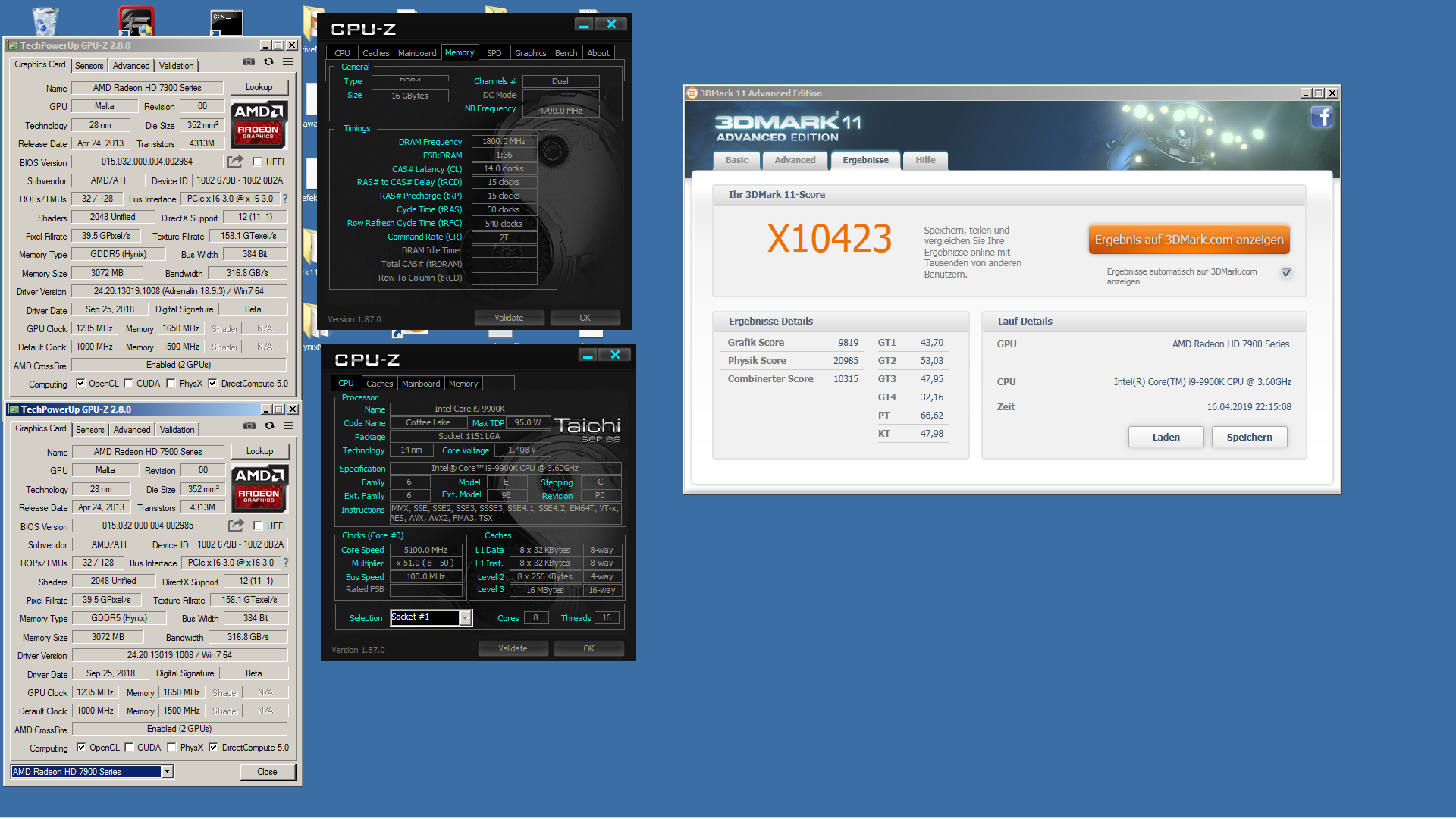This screenshot has height=819, width=1456.
Task: Switch to Advanced tab in the lower GPU-Z window
Action: point(132,430)
